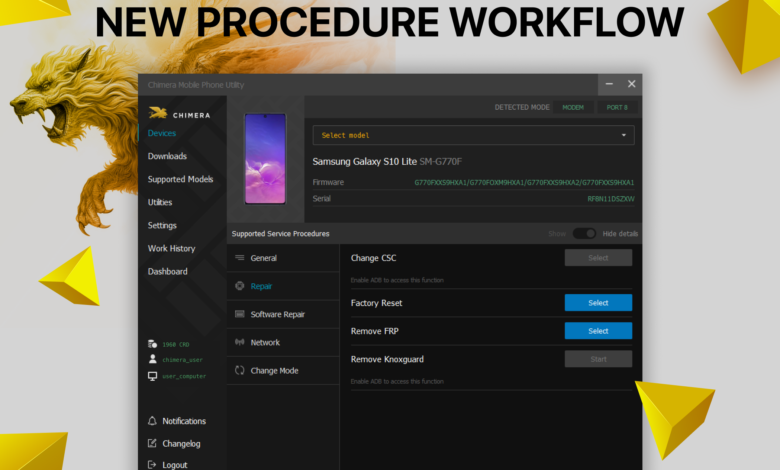
Task: Open the Select model dropdown
Action: tap(473, 135)
